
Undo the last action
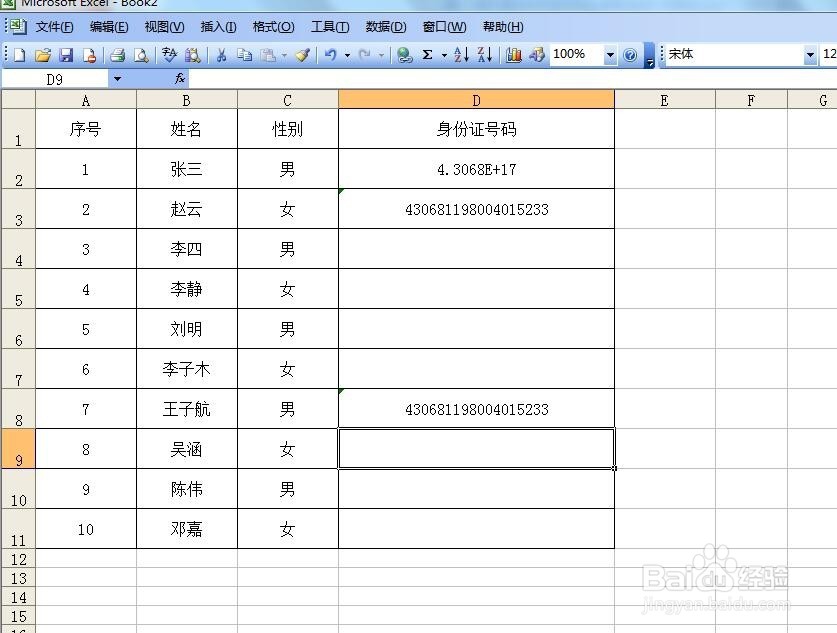point(331,55)
